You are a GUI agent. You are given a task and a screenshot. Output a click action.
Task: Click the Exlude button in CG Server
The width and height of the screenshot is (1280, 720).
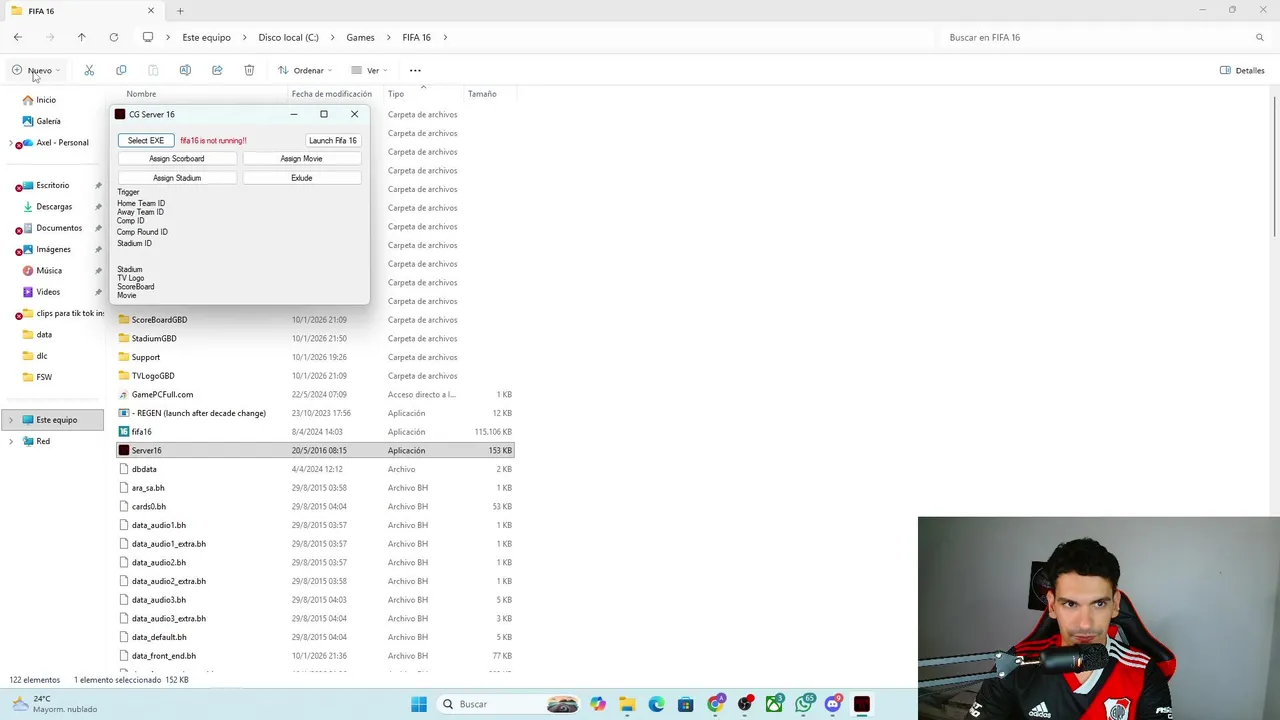301,178
